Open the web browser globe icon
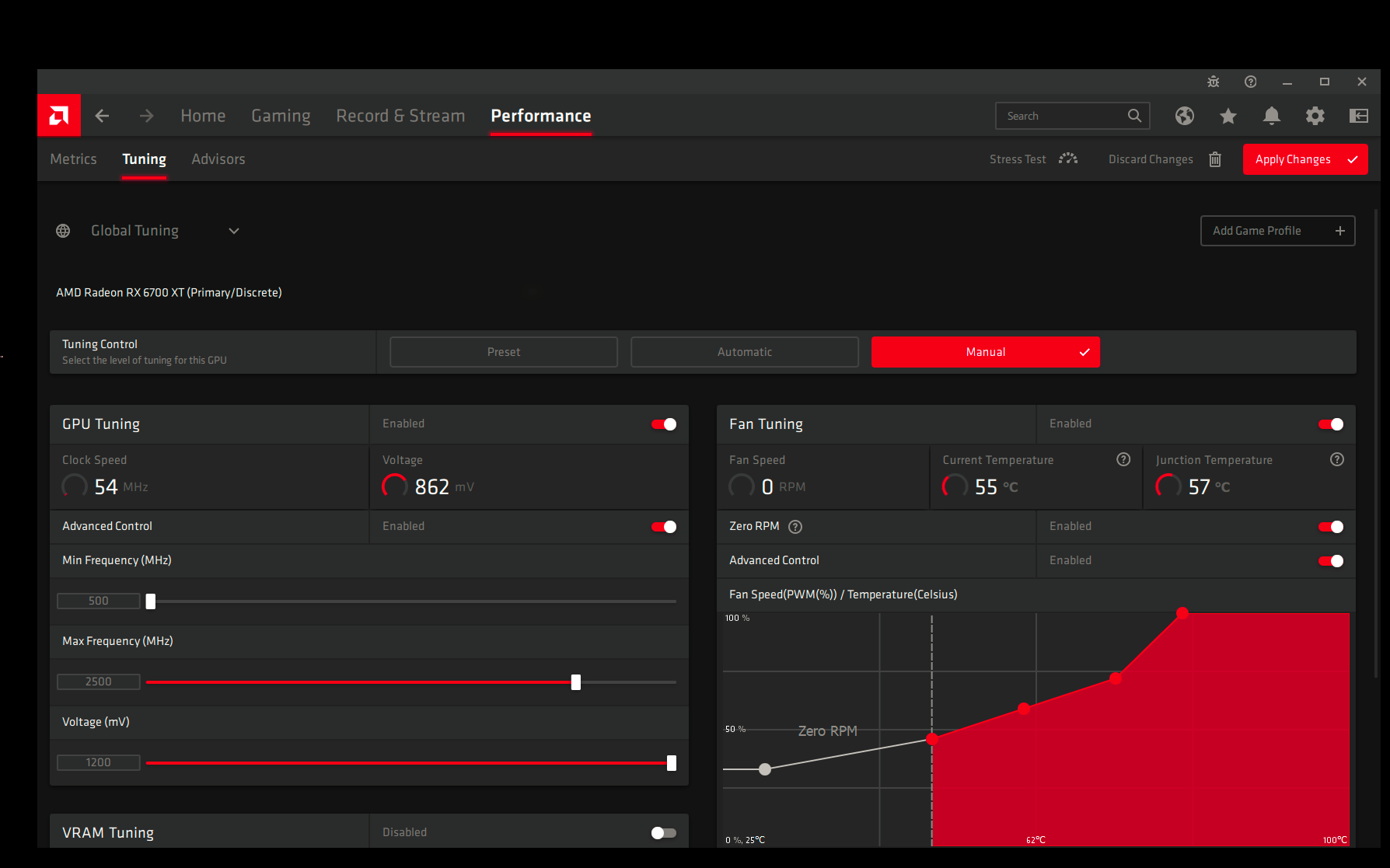Screen dimensions: 1390x868 click(1184, 116)
